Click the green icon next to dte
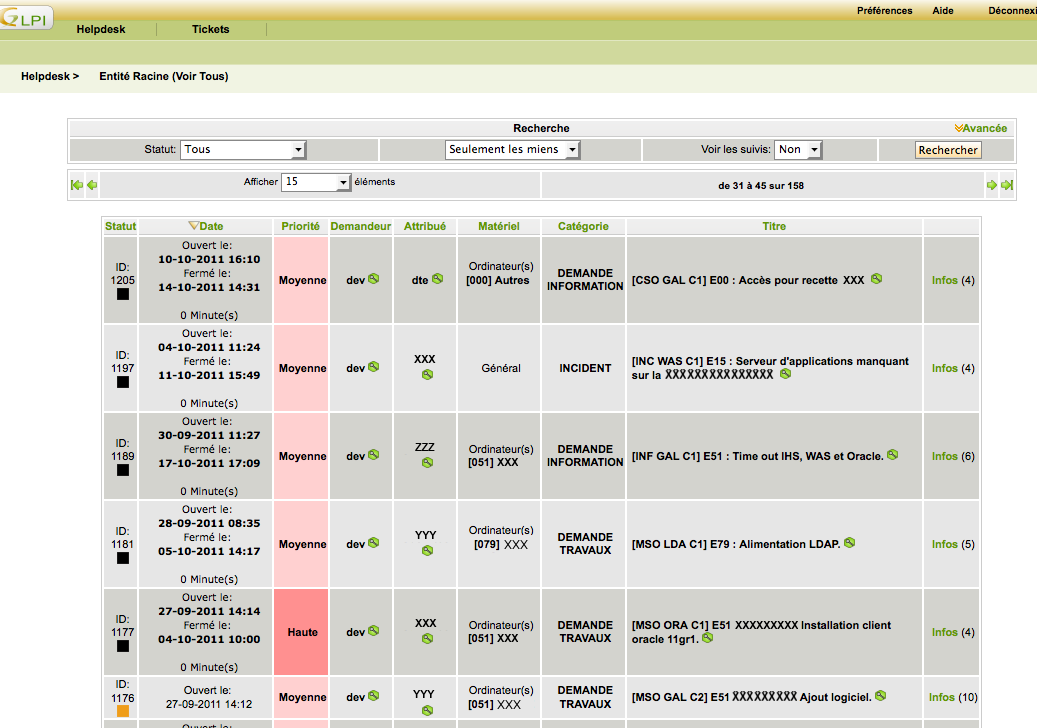Viewport: 1037px width, 728px height. point(438,279)
